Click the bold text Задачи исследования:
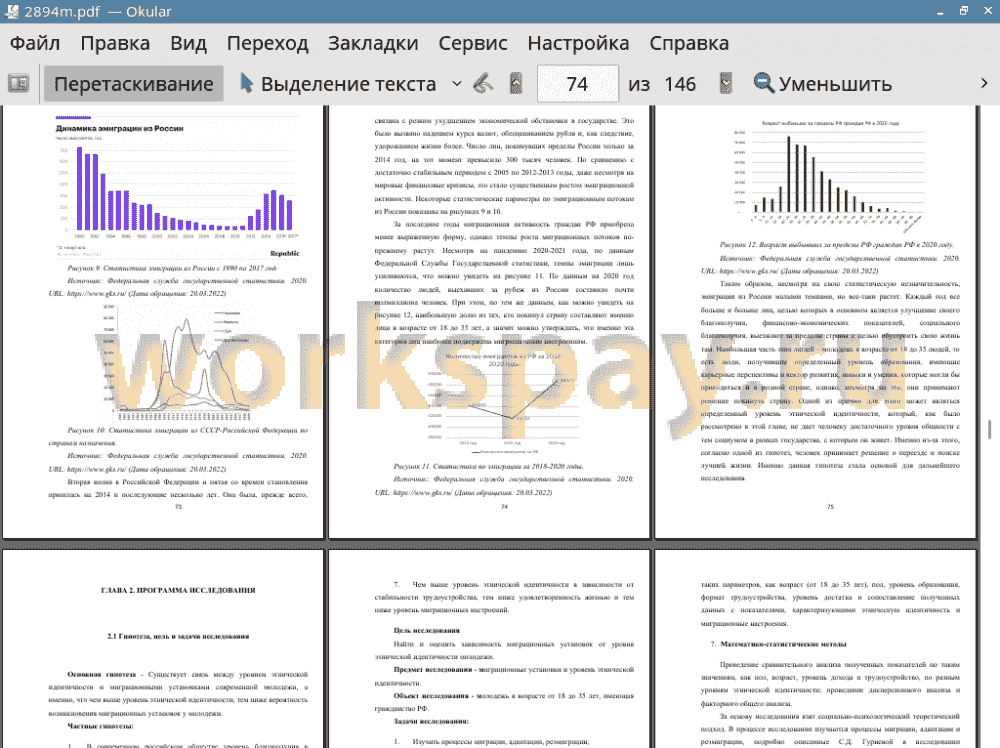Screen dimensions: 1000x748 [431, 721]
